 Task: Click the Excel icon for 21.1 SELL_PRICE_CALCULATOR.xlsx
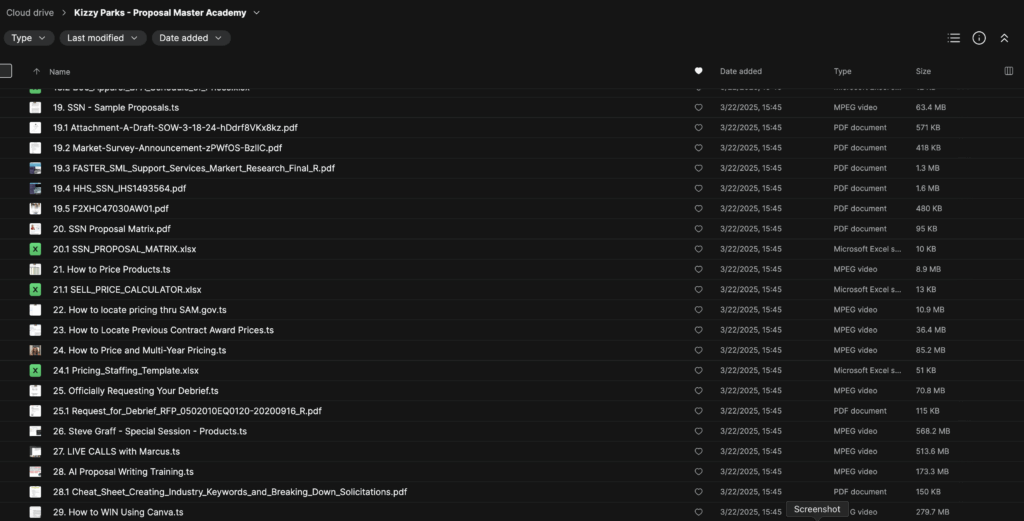coord(35,289)
